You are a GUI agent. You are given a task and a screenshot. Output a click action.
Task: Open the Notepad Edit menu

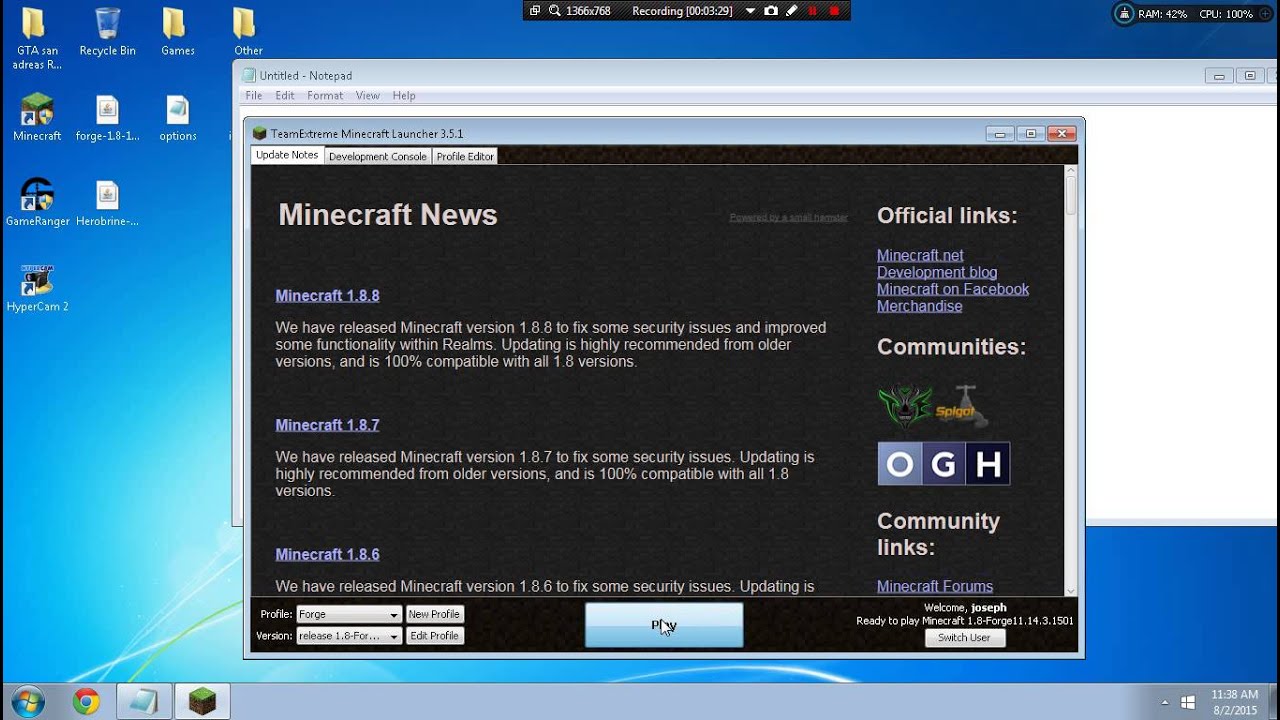[x=285, y=96]
